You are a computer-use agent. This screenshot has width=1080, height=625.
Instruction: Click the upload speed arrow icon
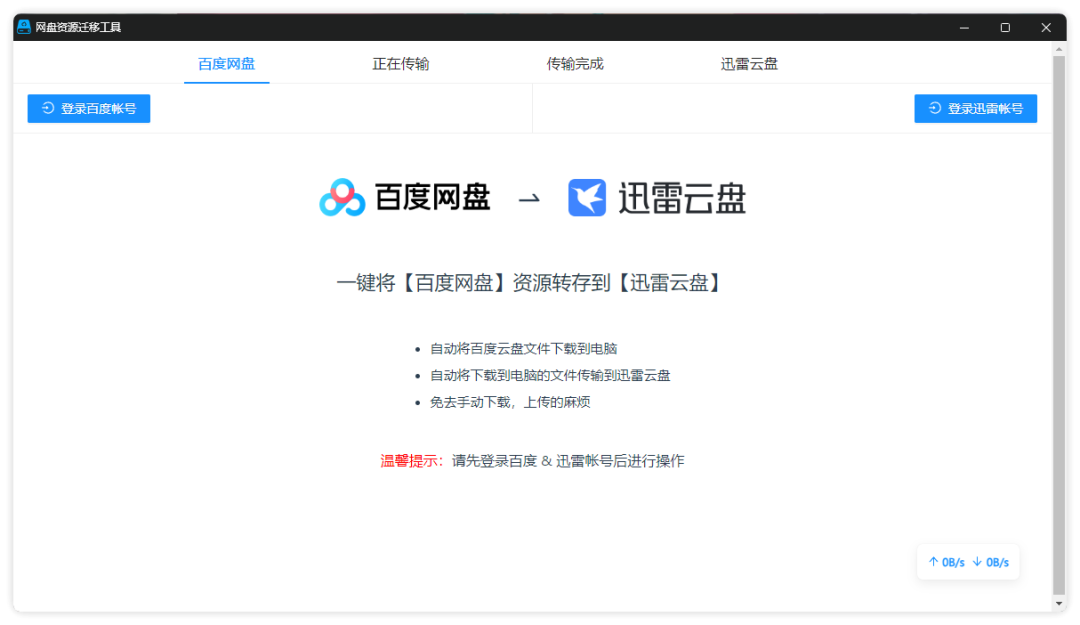point(933,562)
